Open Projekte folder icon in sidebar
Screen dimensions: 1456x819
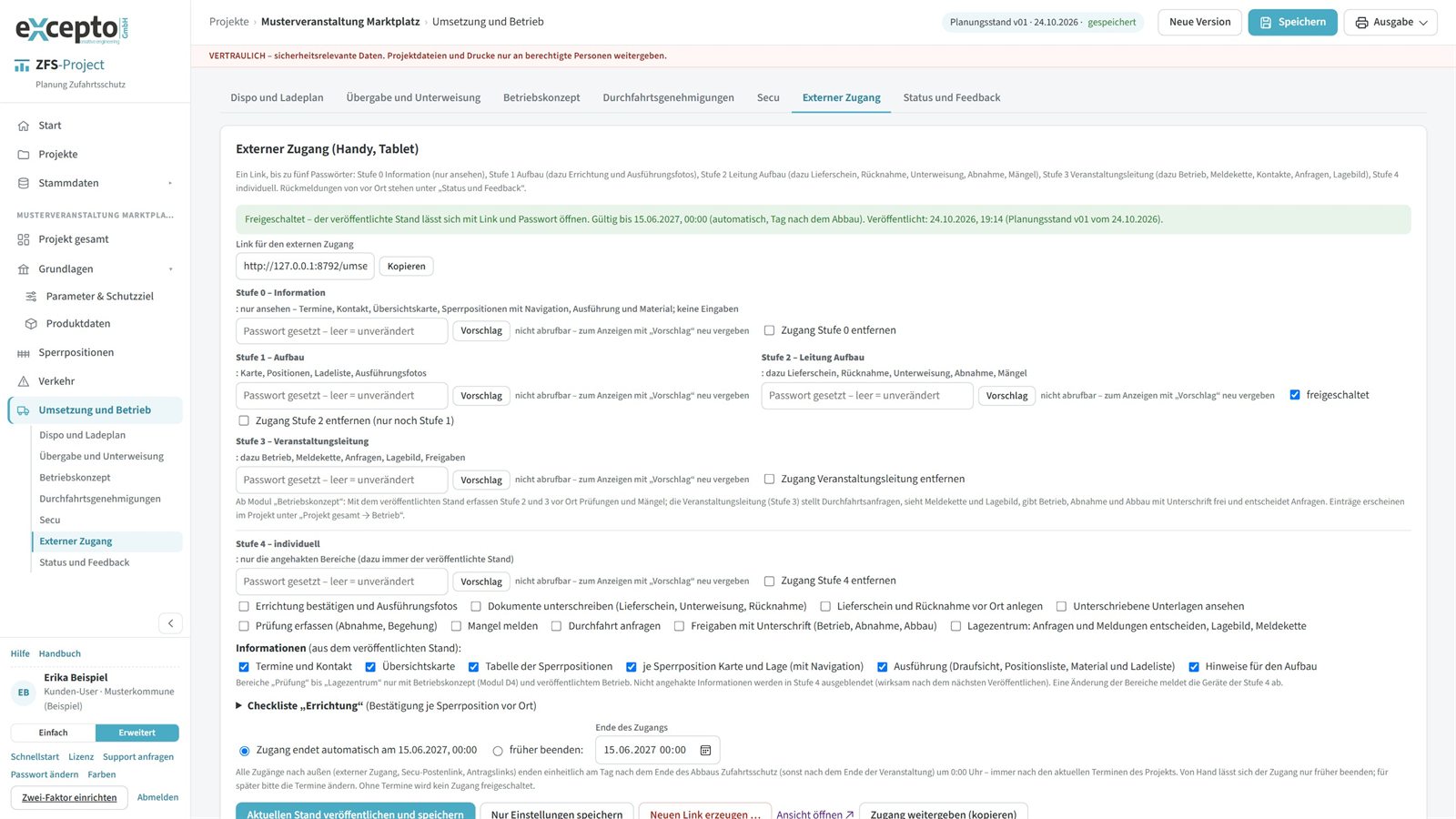24,155
